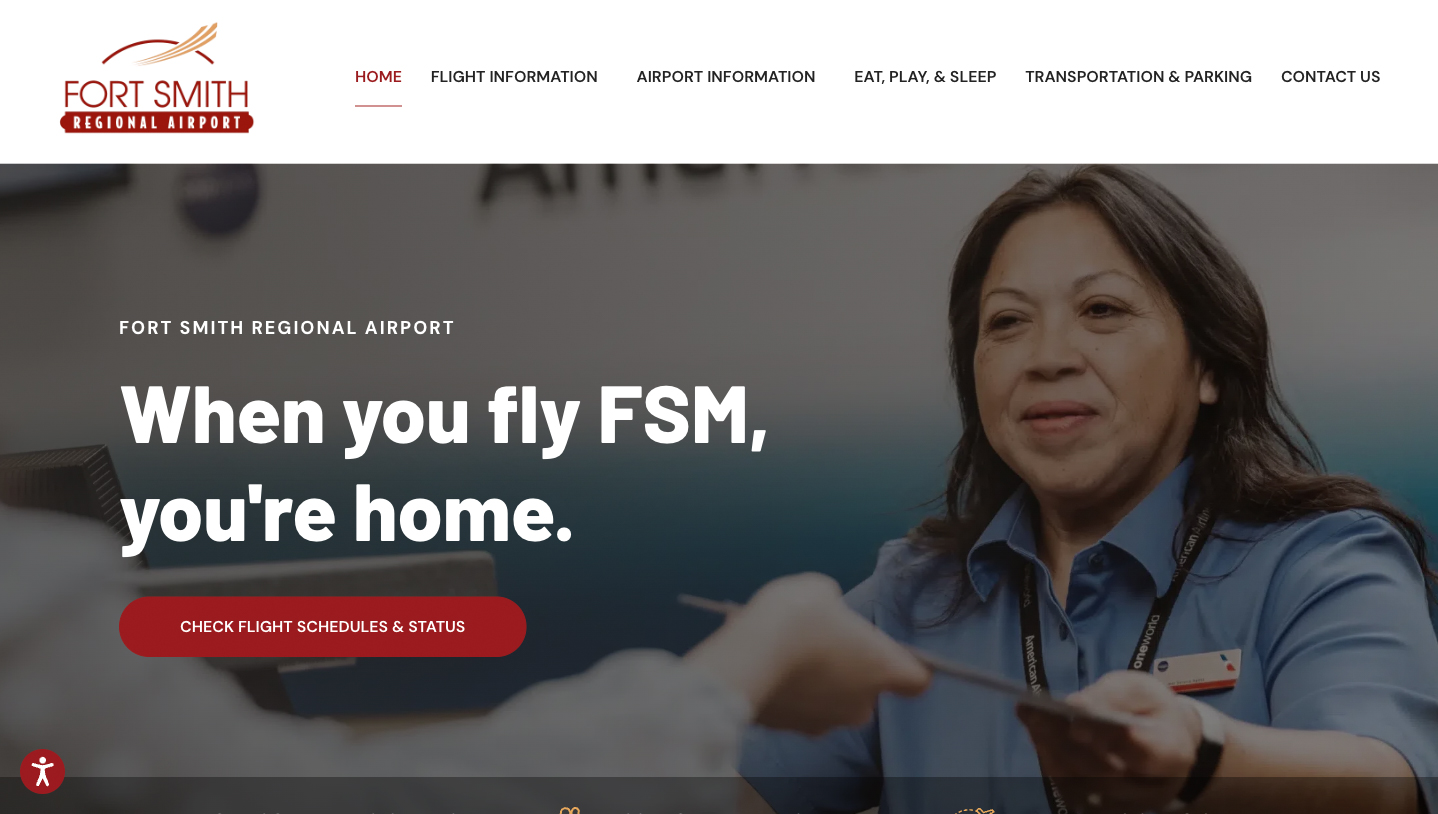The image size is (1438, 814).
Task: Navigate to the Contact Us page
Action: click(x=1330, y=77)
